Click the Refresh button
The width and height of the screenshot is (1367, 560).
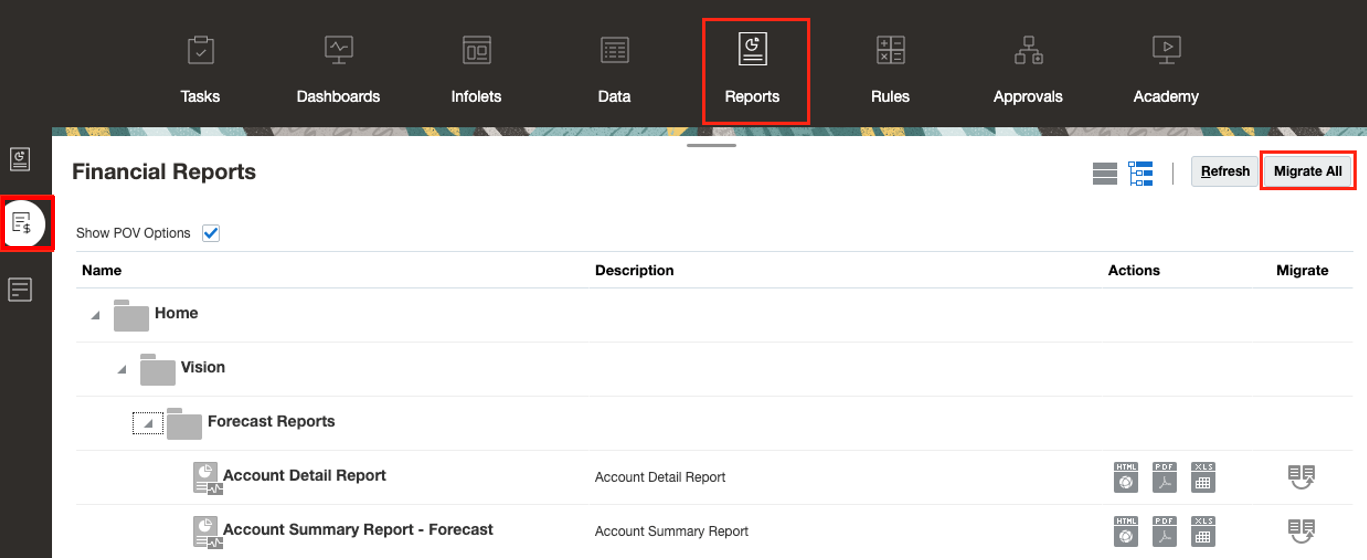pyautogui.click(x=1225, y=172)
